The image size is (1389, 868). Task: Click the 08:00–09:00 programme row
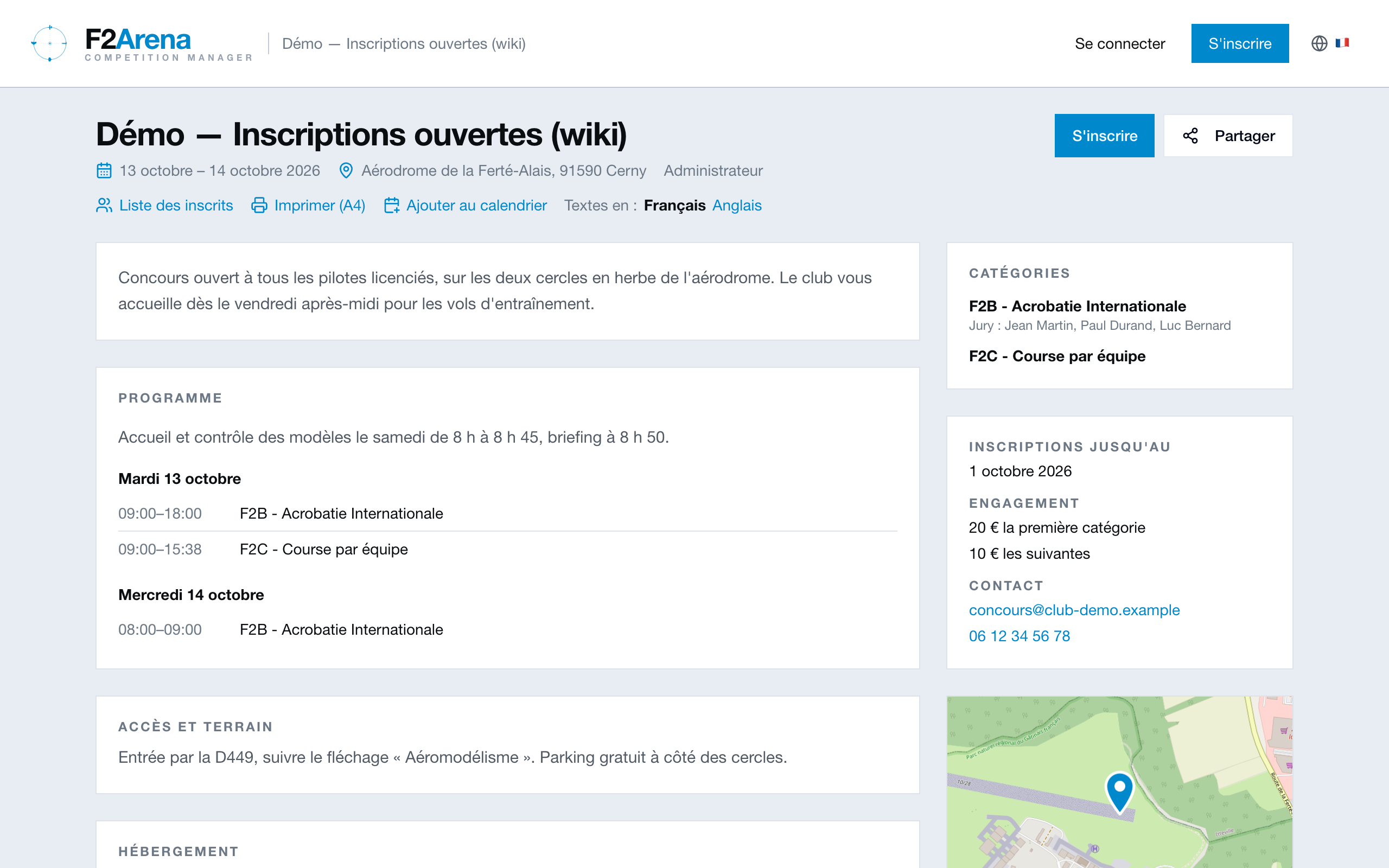[x=507, y=630]
